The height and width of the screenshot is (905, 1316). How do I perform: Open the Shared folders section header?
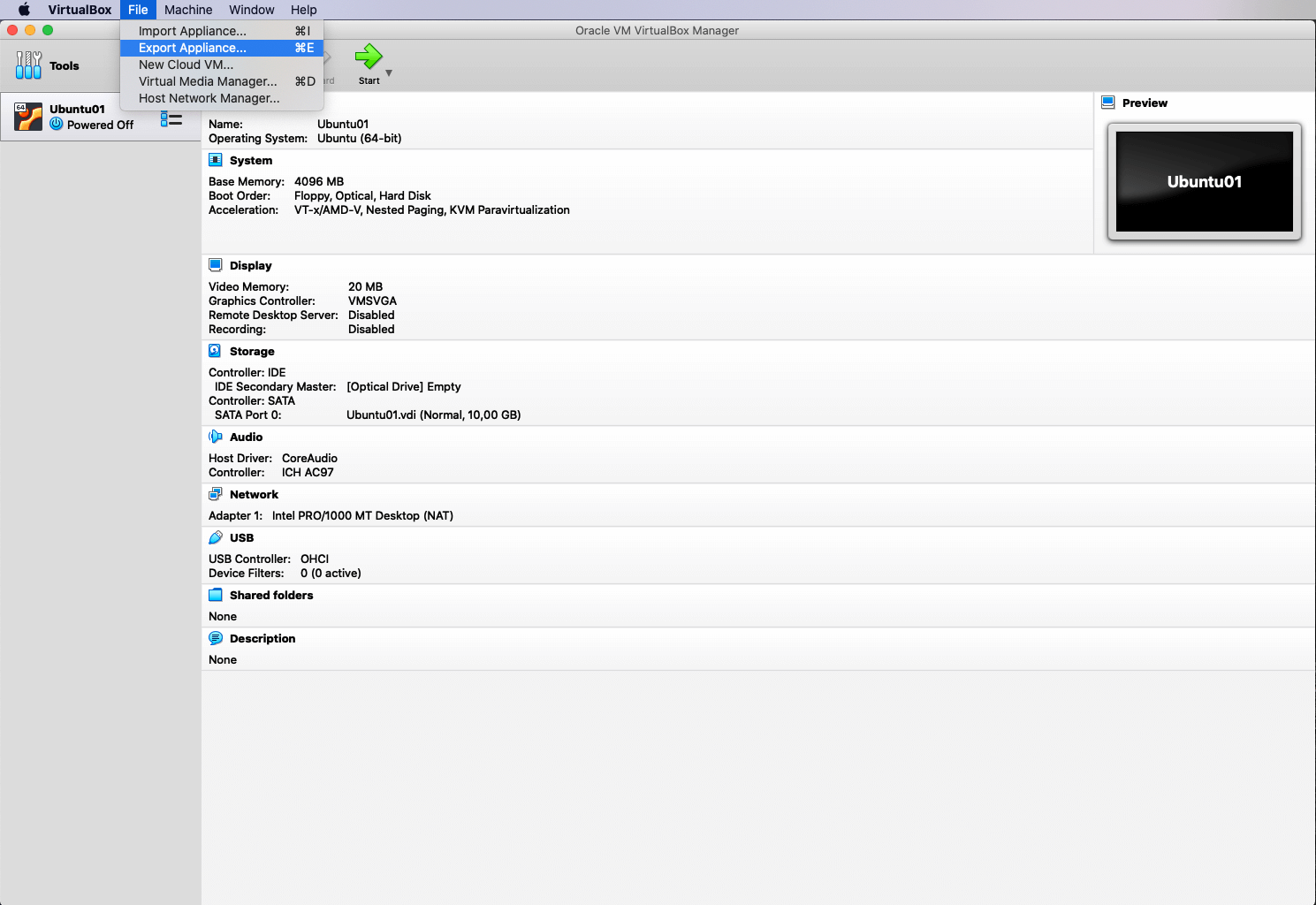[x=271, y=596]
